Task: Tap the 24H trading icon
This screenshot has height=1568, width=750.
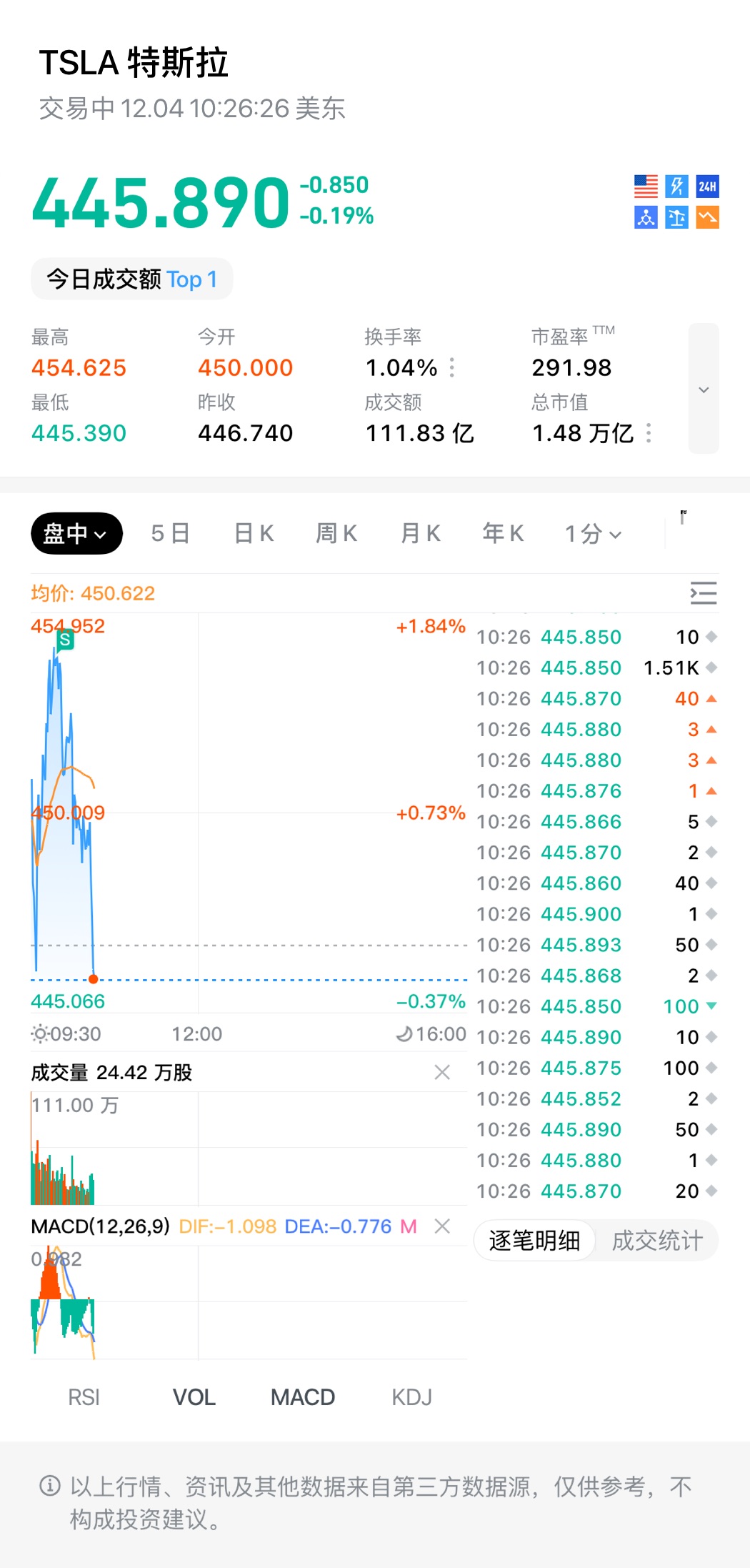Action: 707,187
